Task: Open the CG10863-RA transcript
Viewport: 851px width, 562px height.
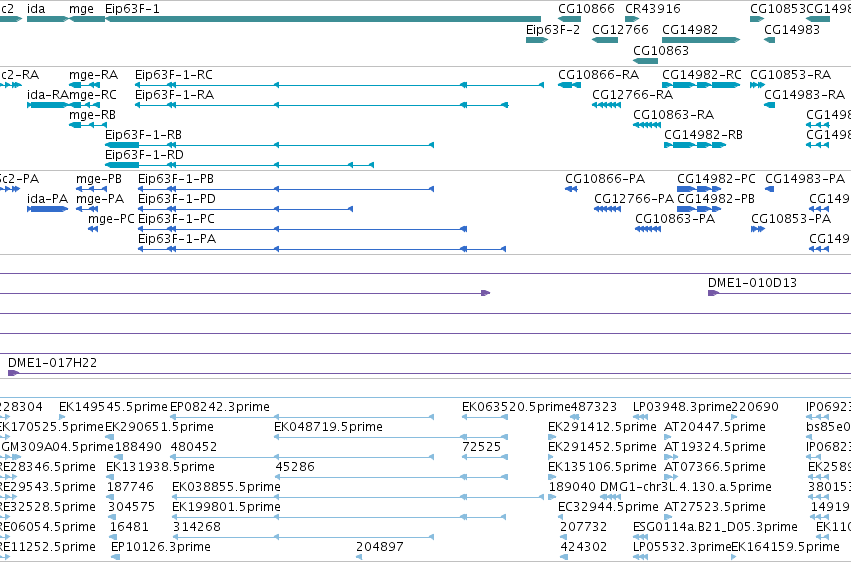Action: 646,125
